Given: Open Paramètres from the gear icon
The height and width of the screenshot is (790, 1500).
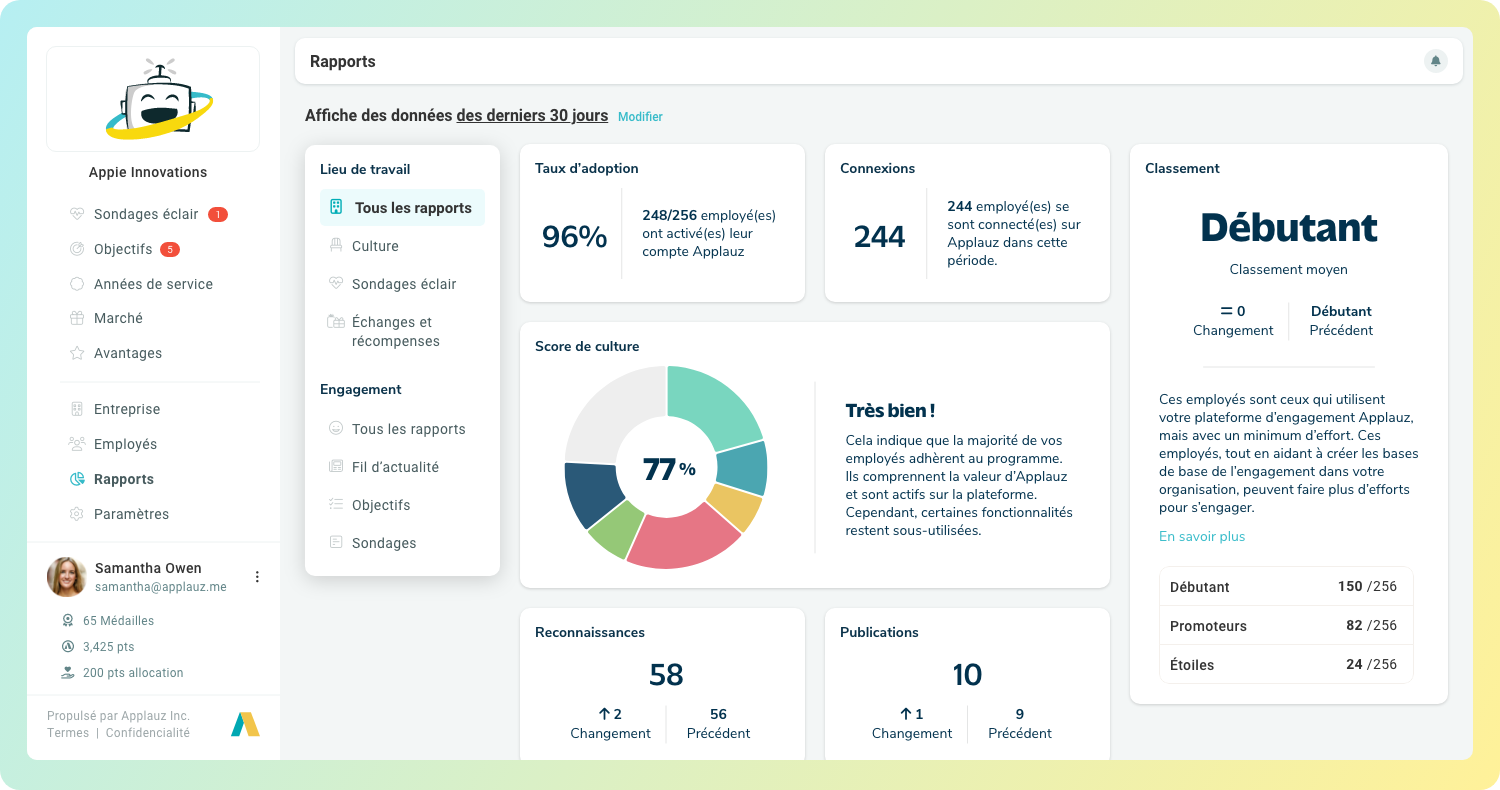Looking at the screenshot, I should point(77,514).
